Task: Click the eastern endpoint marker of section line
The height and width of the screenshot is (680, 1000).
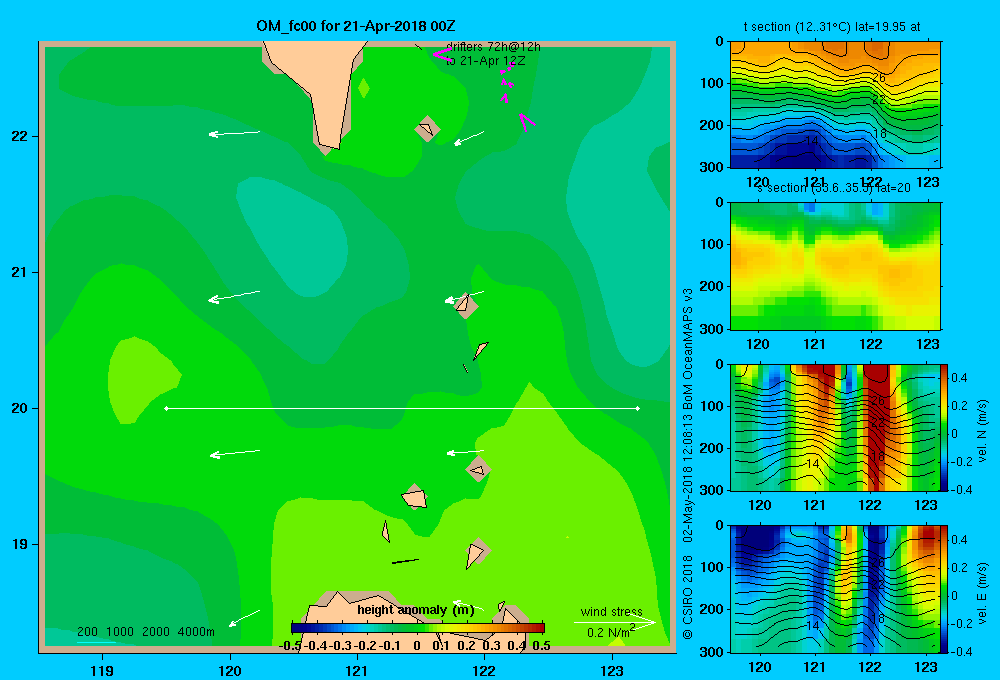Action: point(638,408)
